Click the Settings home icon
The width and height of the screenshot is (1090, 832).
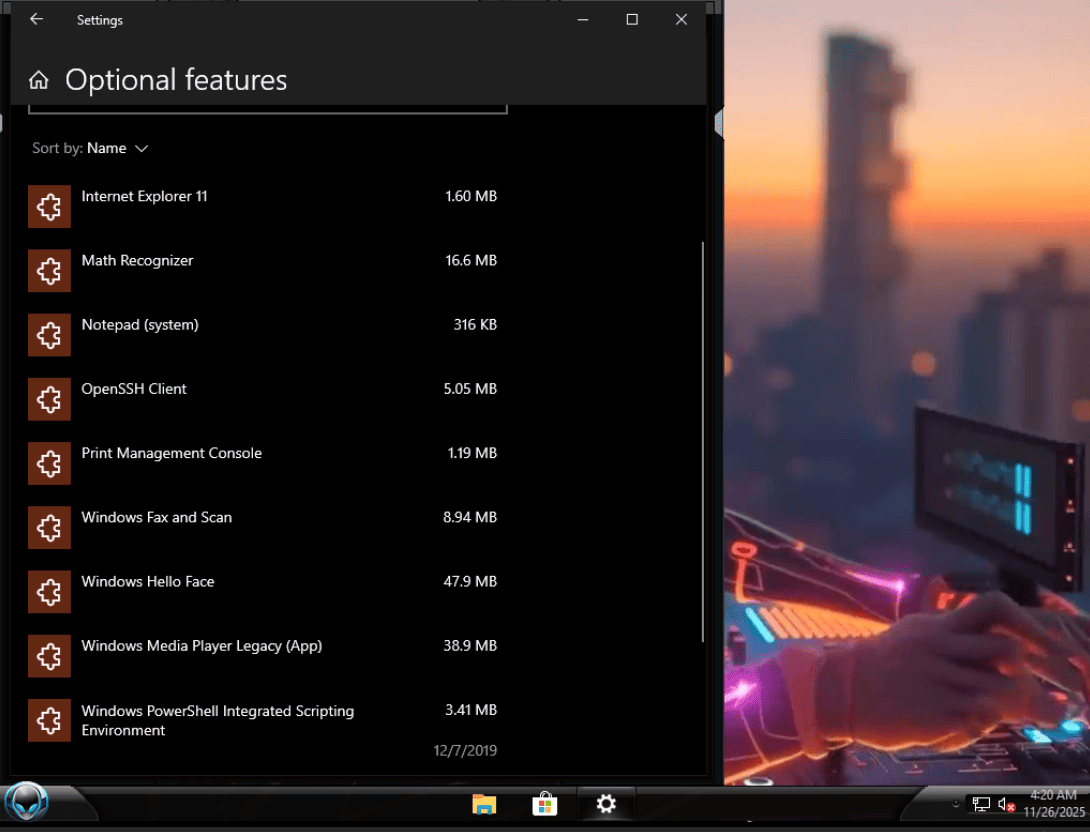(x=39, y=80)
